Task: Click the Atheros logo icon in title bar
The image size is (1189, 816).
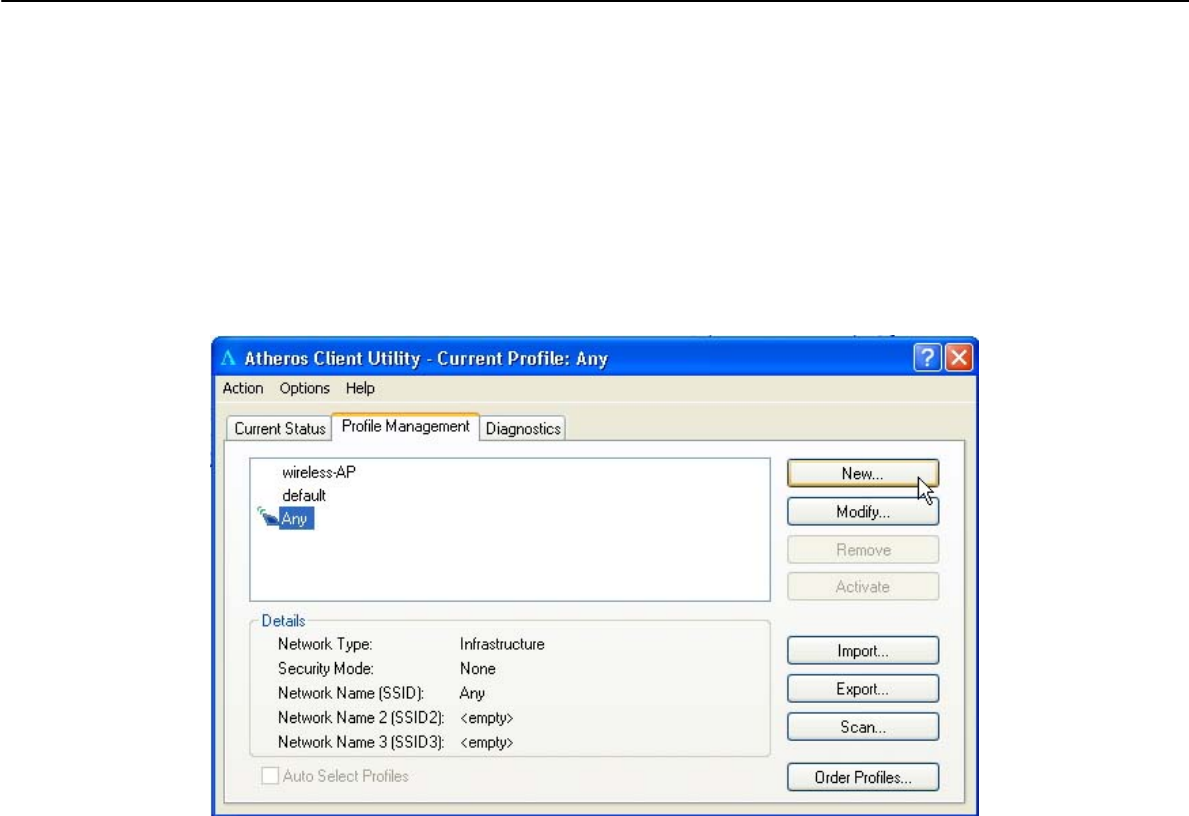Action: pyautogui.click(x=228, y=358)
